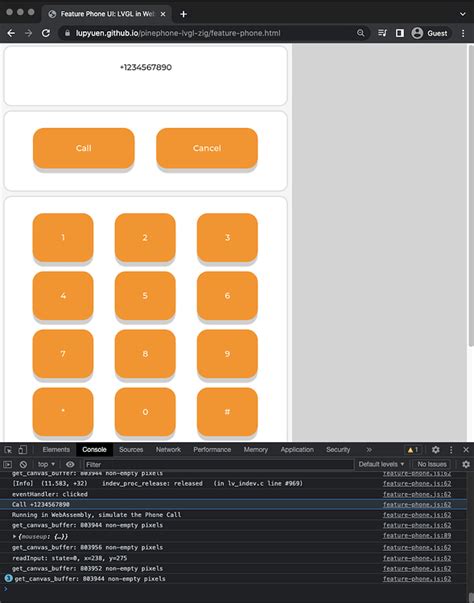Open the Default levels dropdown
Screen dimensions: 474x603
381,464
